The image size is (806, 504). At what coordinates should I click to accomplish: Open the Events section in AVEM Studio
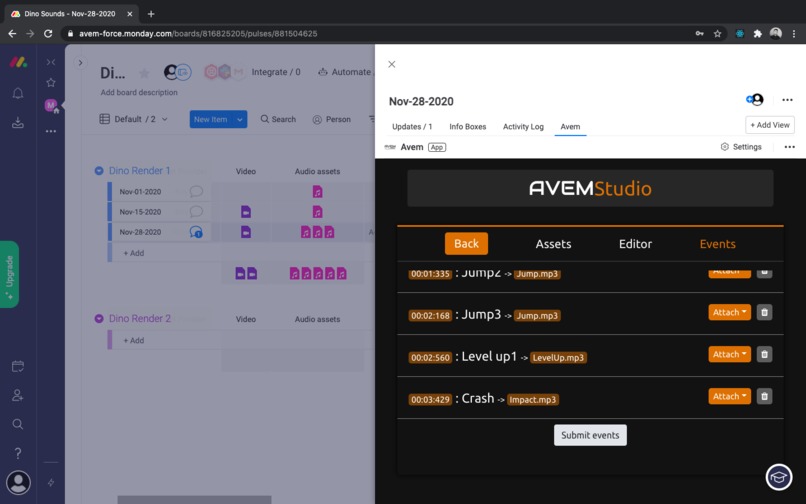coord(718,244)
